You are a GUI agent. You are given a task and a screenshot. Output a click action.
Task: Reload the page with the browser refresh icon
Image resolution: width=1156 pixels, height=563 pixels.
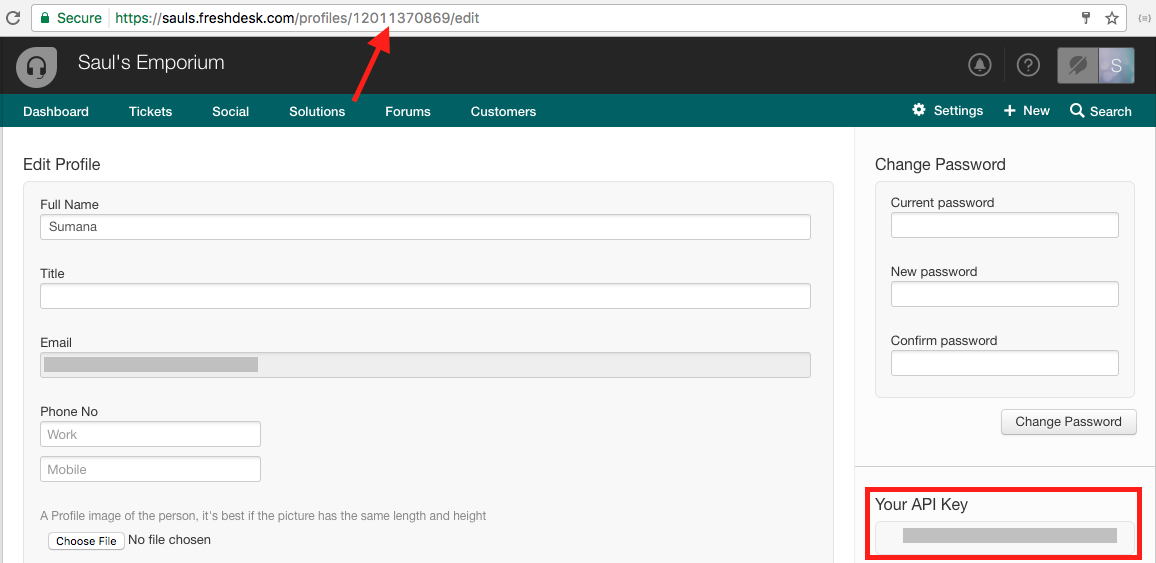[x=13, y=18]
